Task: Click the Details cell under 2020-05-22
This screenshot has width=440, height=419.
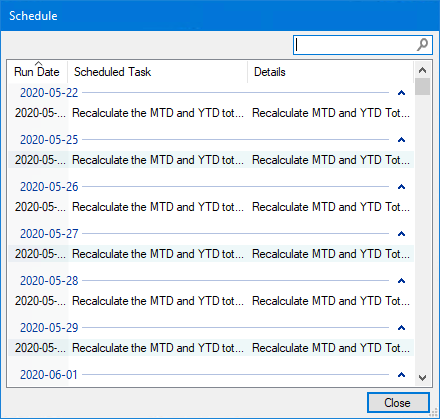Action: [x=331, y=113]
